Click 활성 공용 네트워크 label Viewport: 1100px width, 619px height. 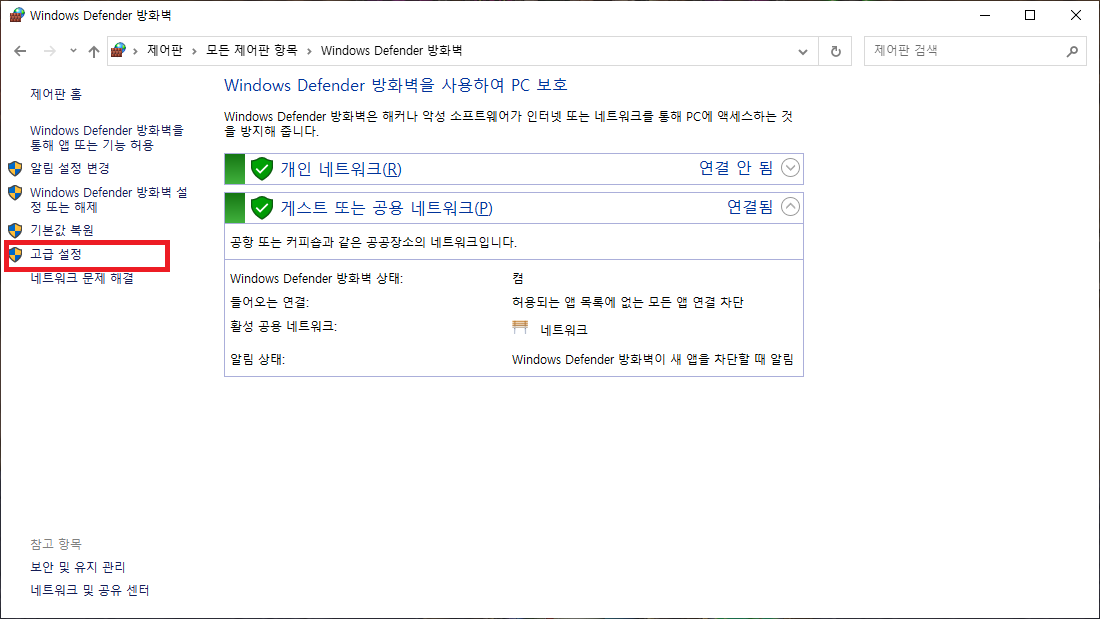point(283,326)
